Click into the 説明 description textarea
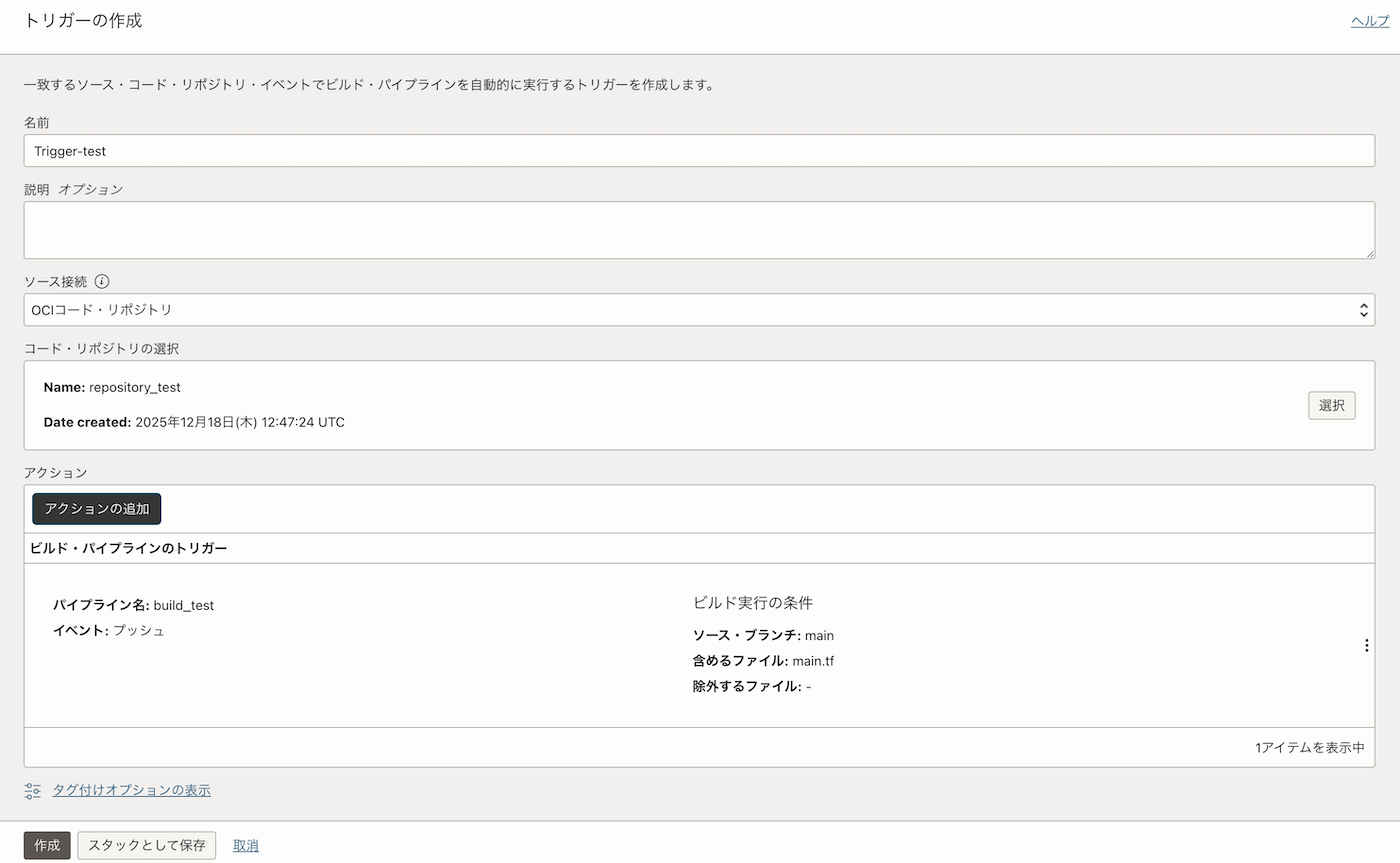Screen dimensions: 1400x863 698,230
